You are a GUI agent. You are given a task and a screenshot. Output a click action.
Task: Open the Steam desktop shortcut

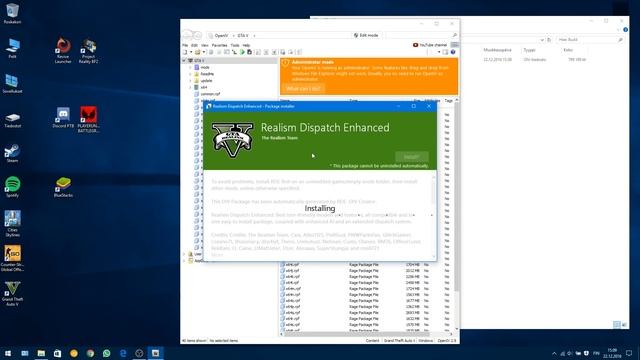coord(12,154)
